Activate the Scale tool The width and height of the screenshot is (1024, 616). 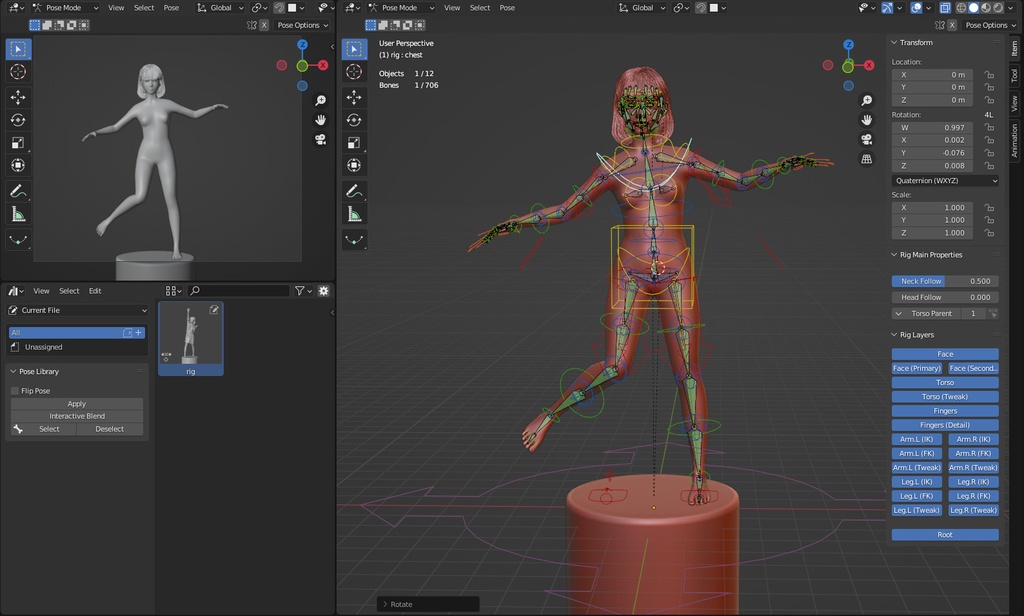355,141
